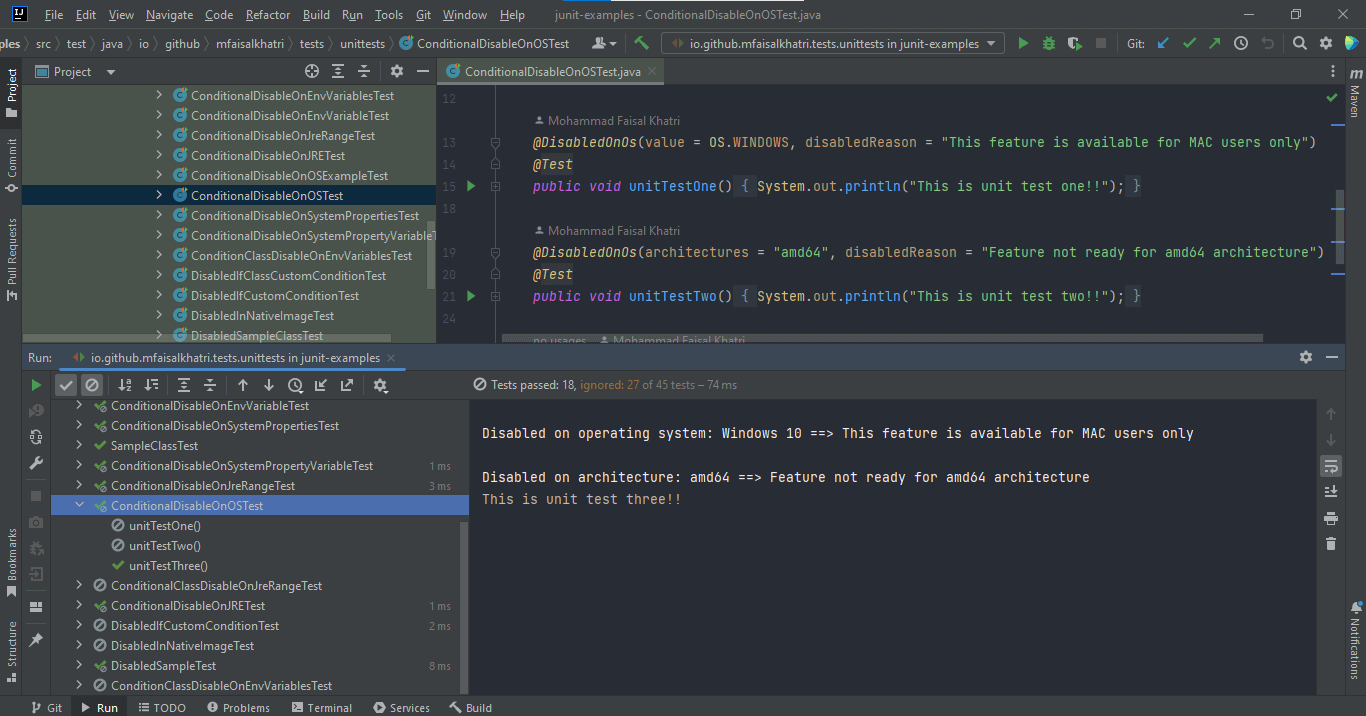Toggle alphabetical sort of test results
1366x716 pixels.
point(125,385)
